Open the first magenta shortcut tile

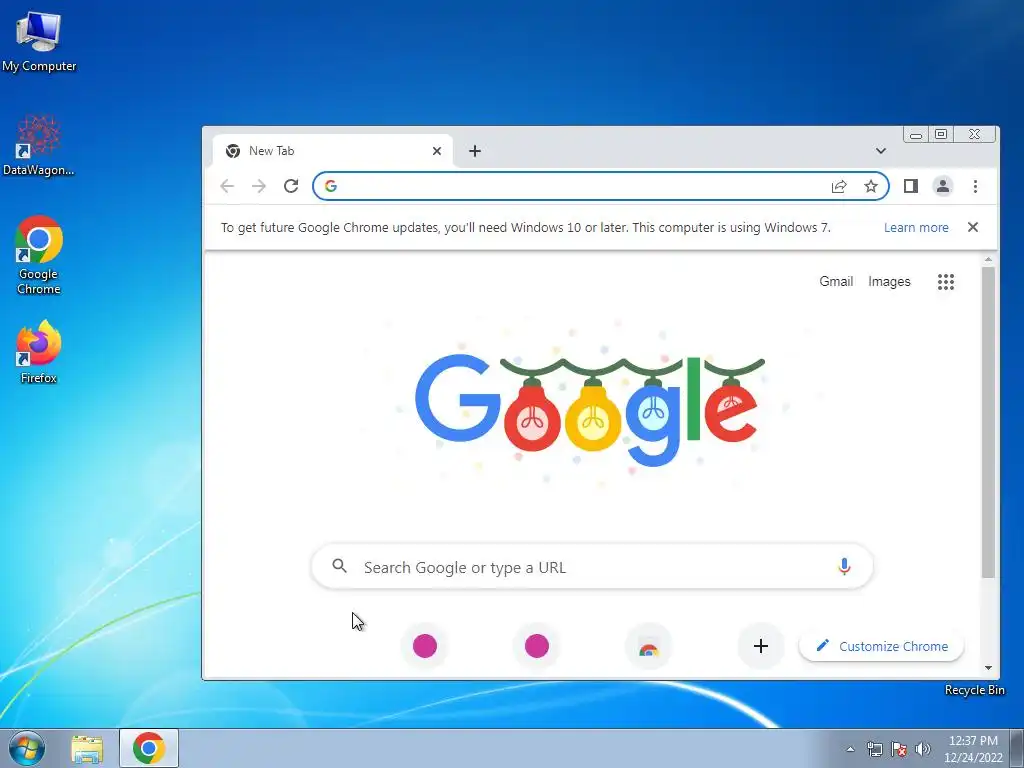coord(424,646)
